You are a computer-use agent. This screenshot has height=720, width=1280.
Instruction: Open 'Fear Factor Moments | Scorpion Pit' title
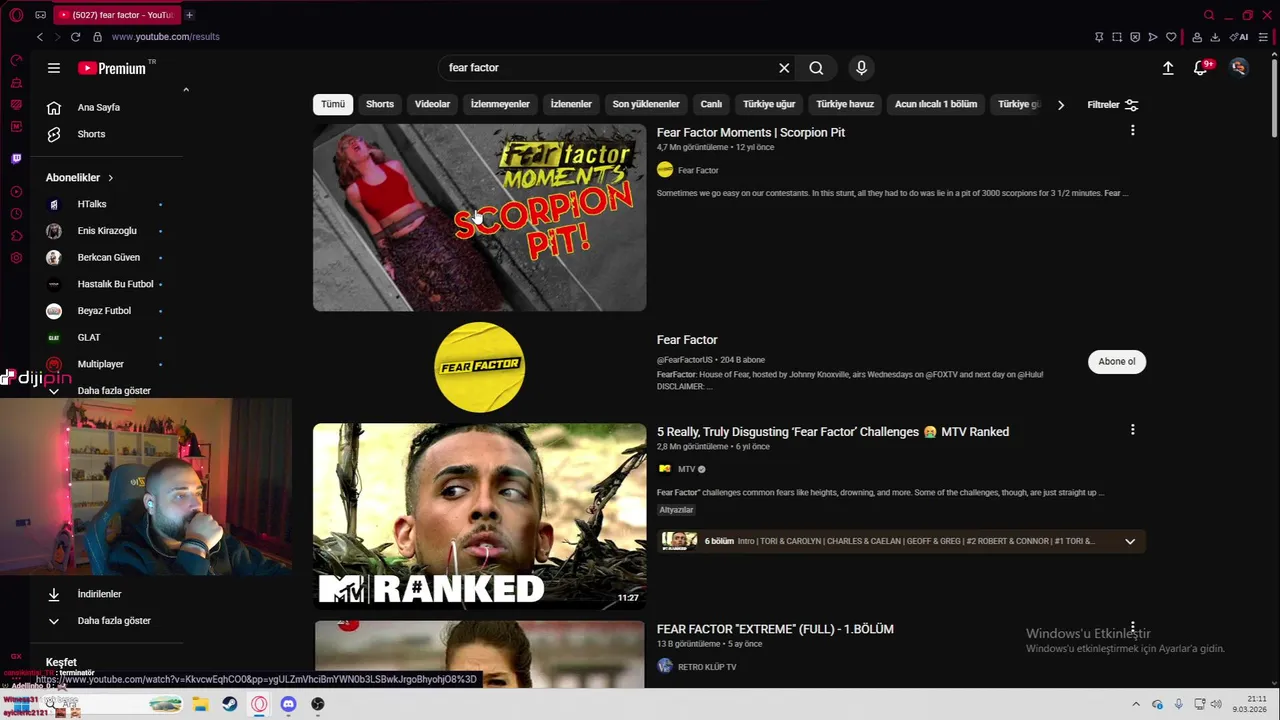pos(751,132)
